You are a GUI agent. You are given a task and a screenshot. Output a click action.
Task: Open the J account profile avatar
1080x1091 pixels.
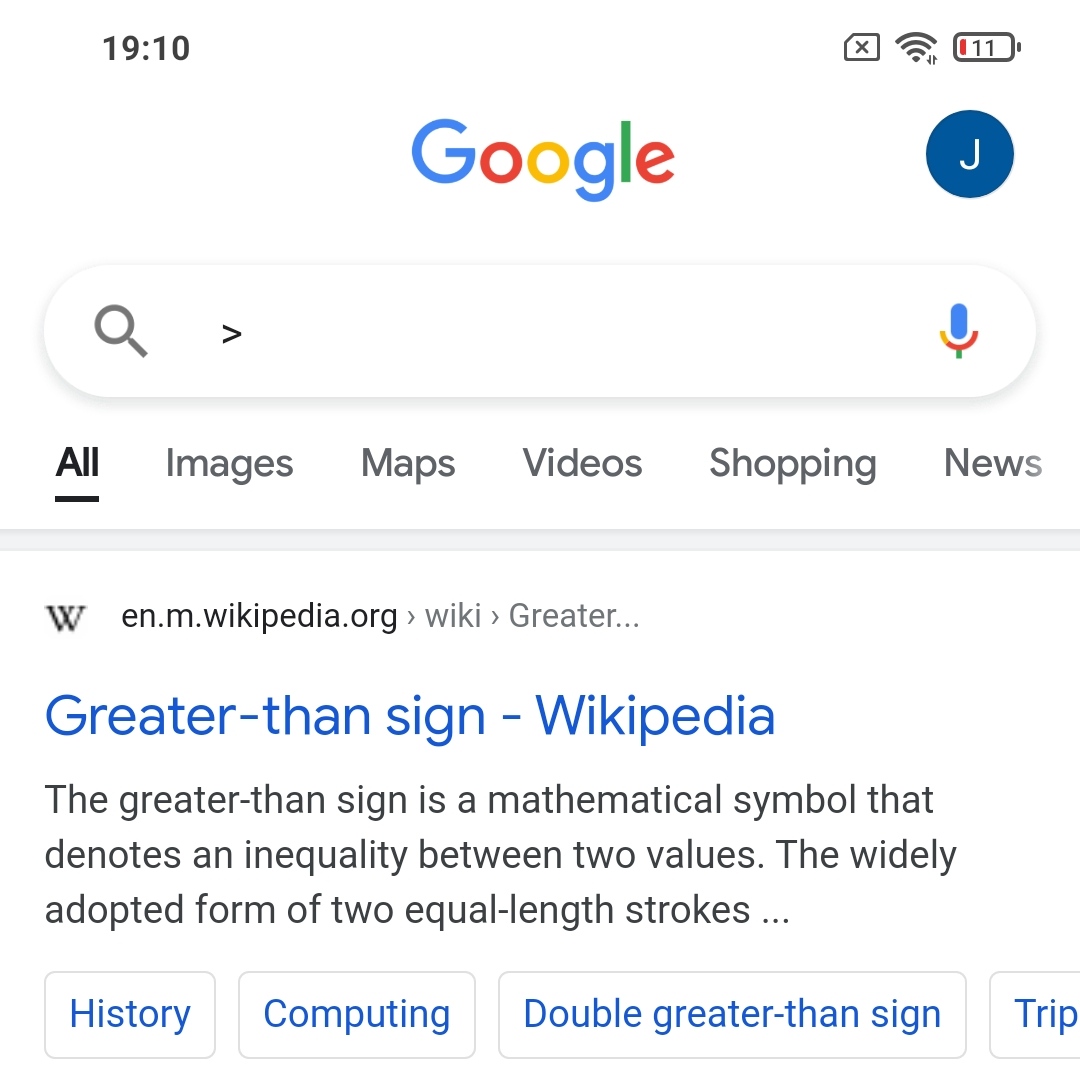(969, 154)
